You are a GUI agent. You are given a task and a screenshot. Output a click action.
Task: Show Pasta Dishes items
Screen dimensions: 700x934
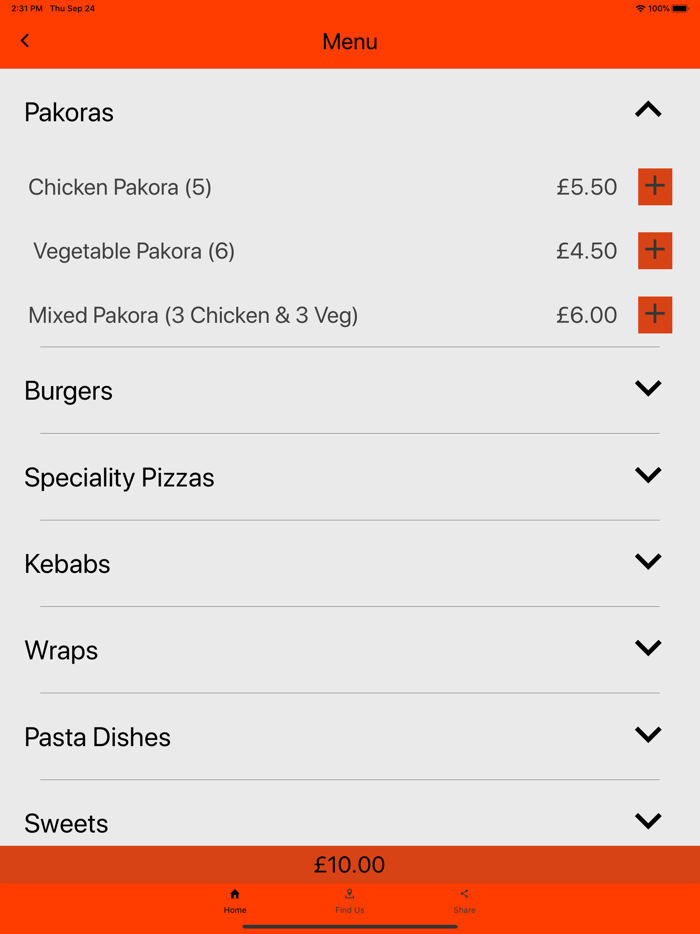[x=648, y=734]
